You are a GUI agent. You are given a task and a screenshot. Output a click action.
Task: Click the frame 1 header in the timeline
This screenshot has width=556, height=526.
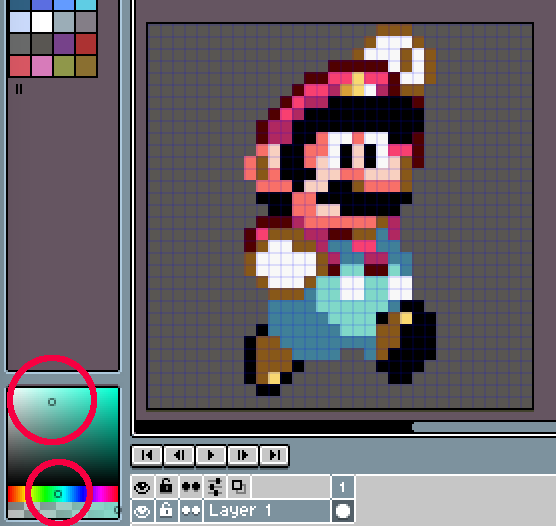pyautogui.click(x=343, y=487)
